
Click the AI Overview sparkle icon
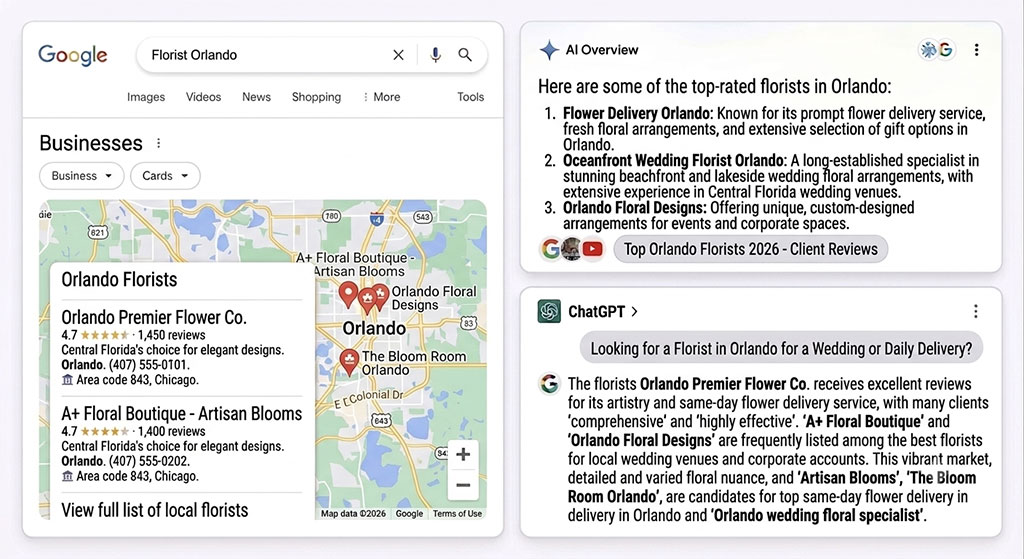pos(549,50)
